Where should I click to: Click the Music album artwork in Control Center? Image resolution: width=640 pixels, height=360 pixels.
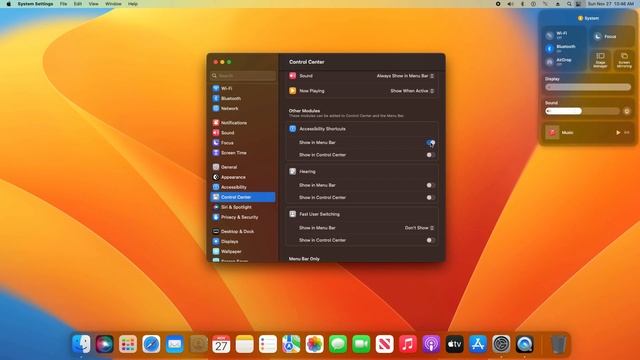point(552,133)
